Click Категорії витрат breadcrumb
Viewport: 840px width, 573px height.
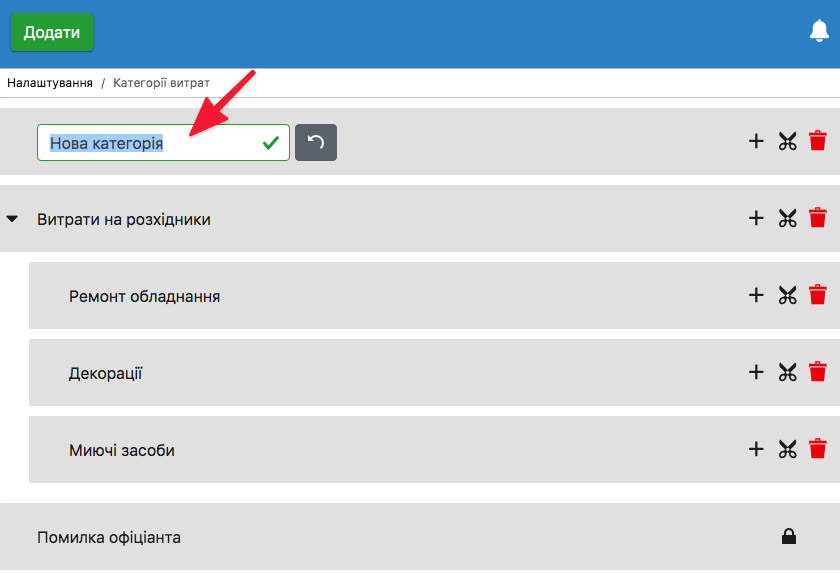point(161,83)
